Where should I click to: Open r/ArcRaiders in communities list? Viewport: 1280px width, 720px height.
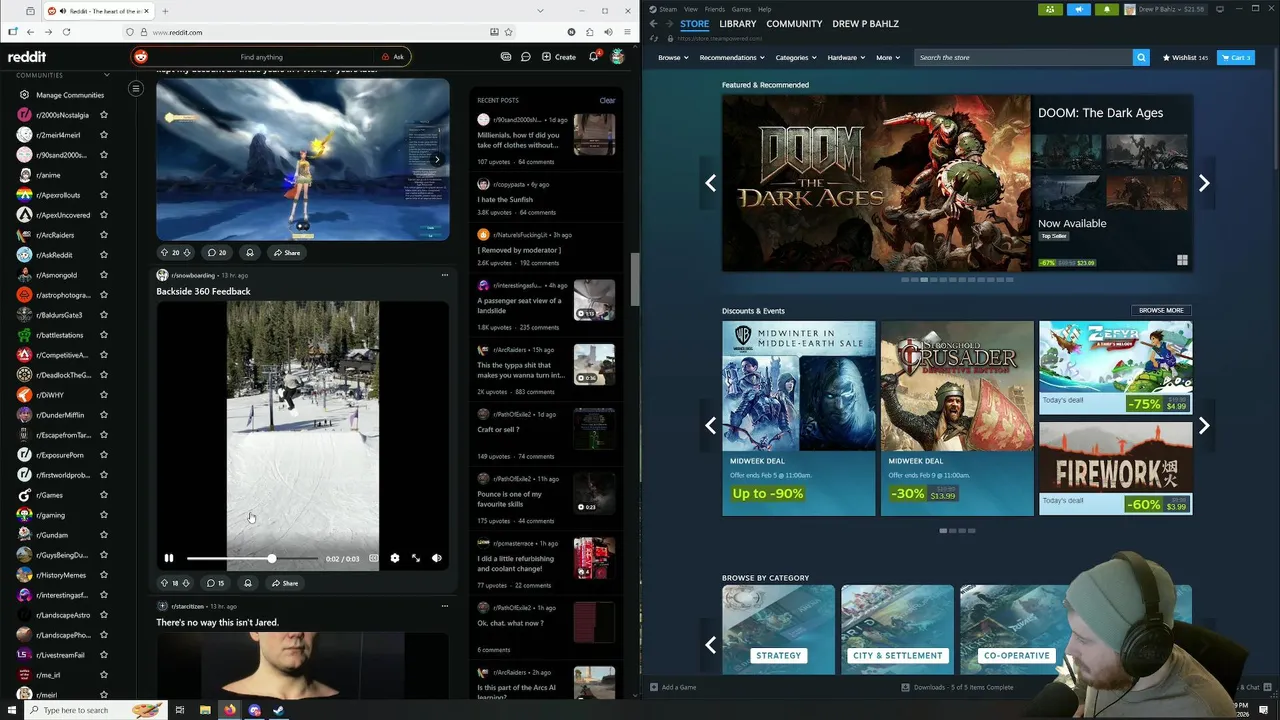(x=55, y=235)
